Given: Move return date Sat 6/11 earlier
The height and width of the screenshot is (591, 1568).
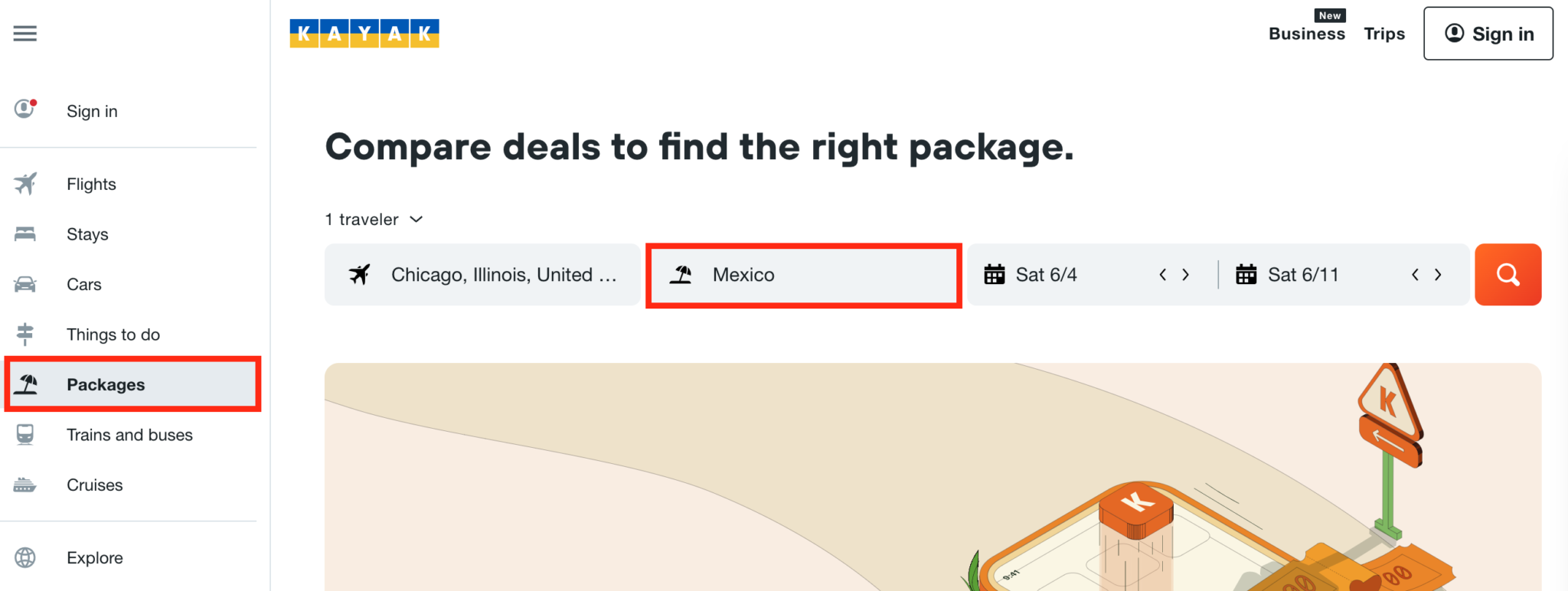Looking at the screenshot, I should pos(1415,275).
